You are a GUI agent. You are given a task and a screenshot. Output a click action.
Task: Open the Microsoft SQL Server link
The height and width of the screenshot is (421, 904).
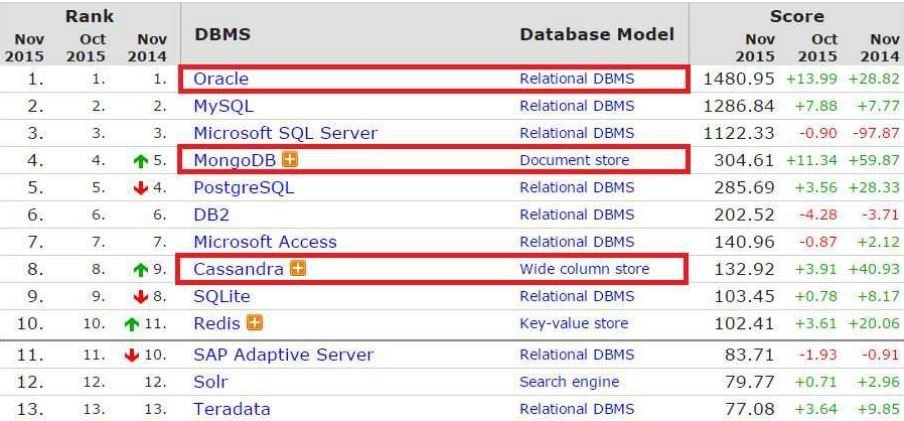click(285, 133)
